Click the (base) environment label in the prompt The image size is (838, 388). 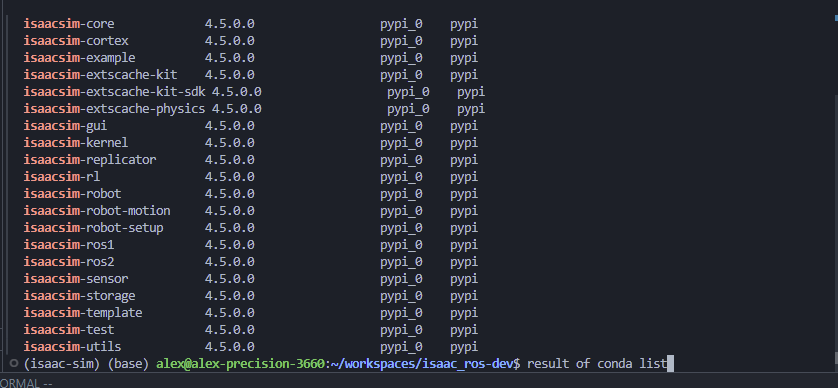coord(128,364)
